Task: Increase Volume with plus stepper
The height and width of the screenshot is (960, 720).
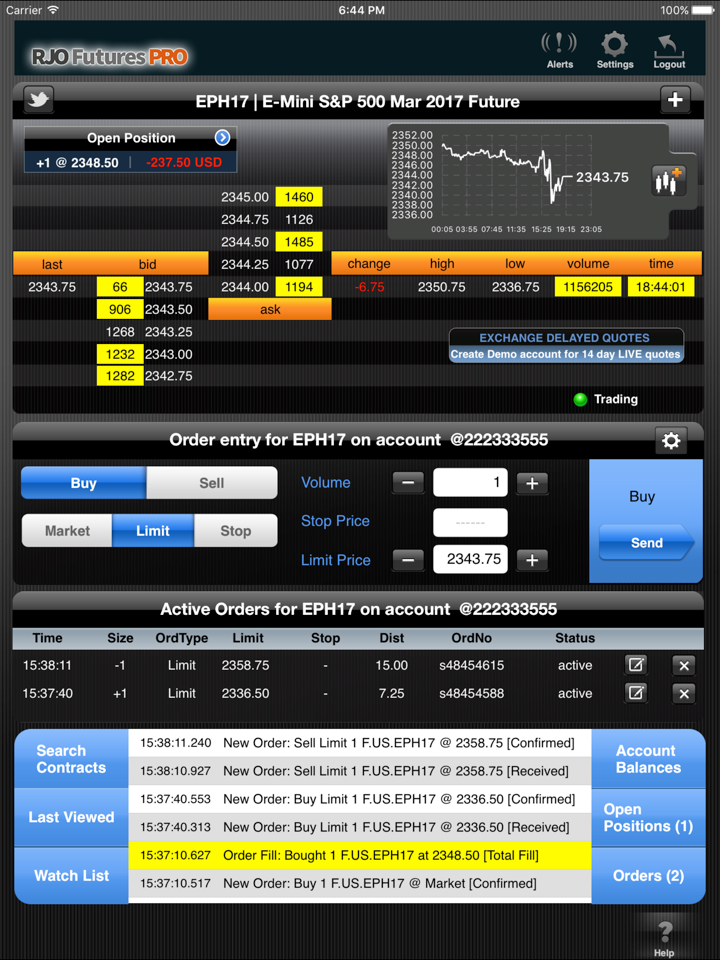Action: [x=532, y=483]
